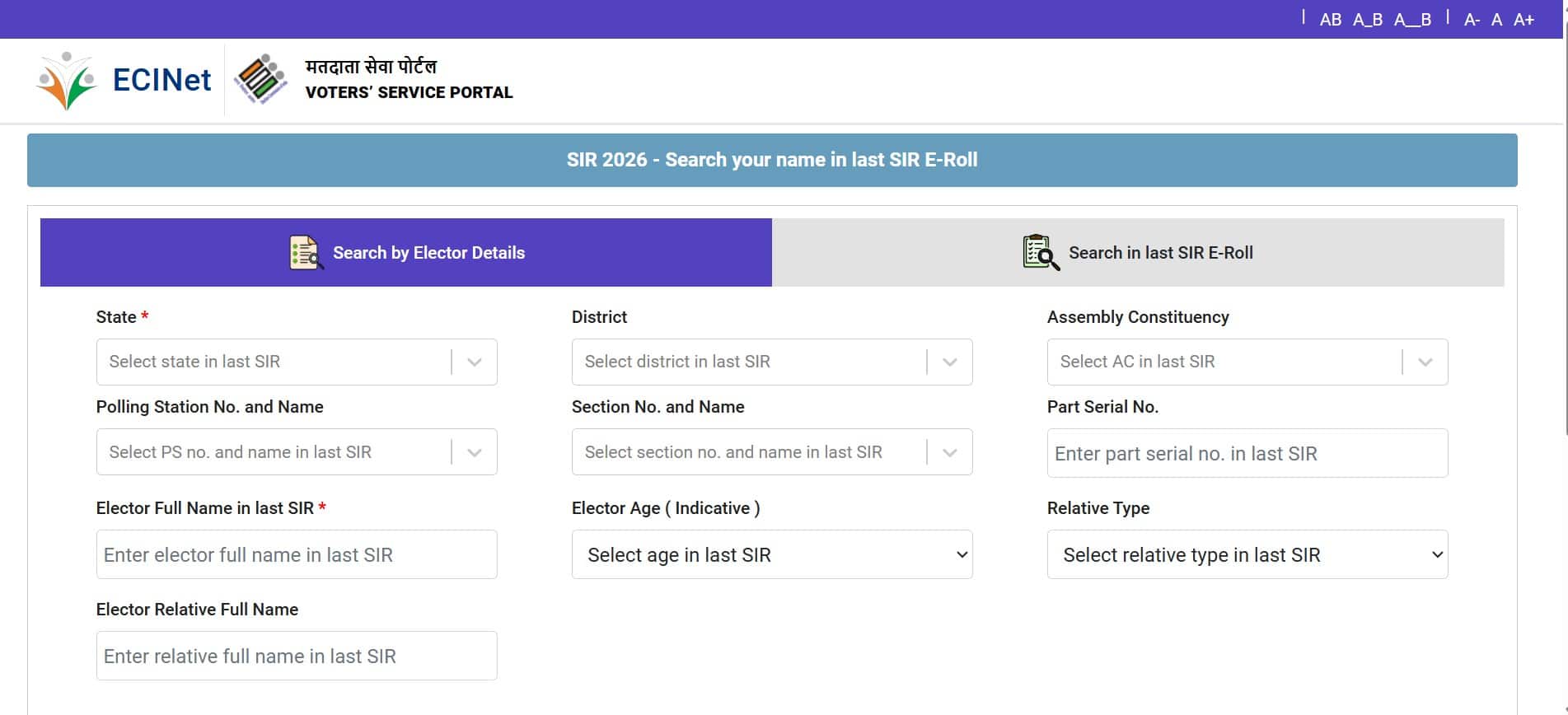1568x715 pixels.
Task: Open the Elector Age select box
Action: 771,554
